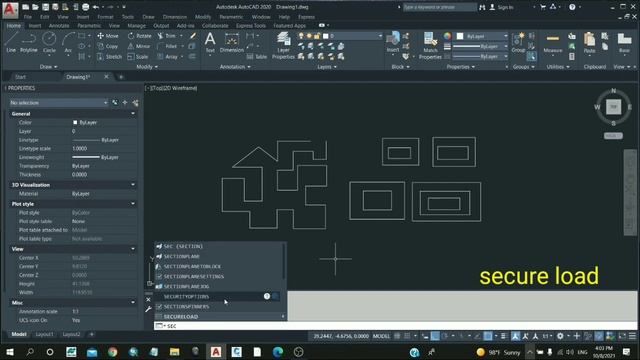This screenshot has height=360, width=640.
Task: Expand the Modify panel flyout
Action: click(x=147, y=67)
